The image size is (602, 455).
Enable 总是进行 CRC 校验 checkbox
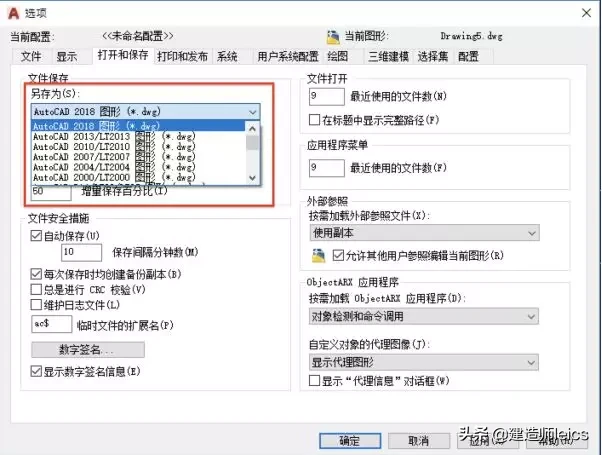pyautogui.click(x=36, y=289)
